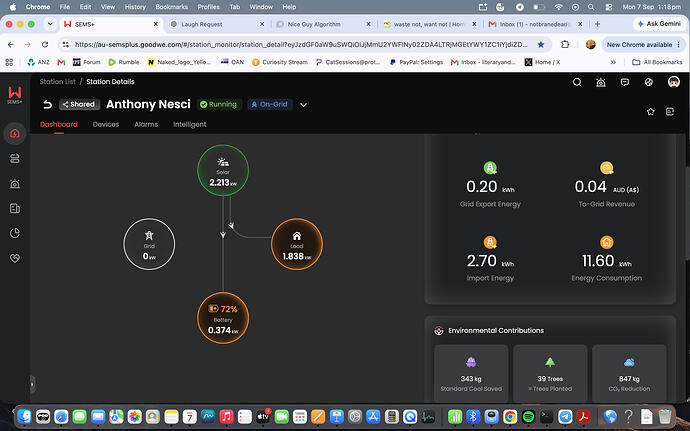This screenshot has height=431, width=690.
Task: Open Finder from the Dock
Action: tap(25, 416)
